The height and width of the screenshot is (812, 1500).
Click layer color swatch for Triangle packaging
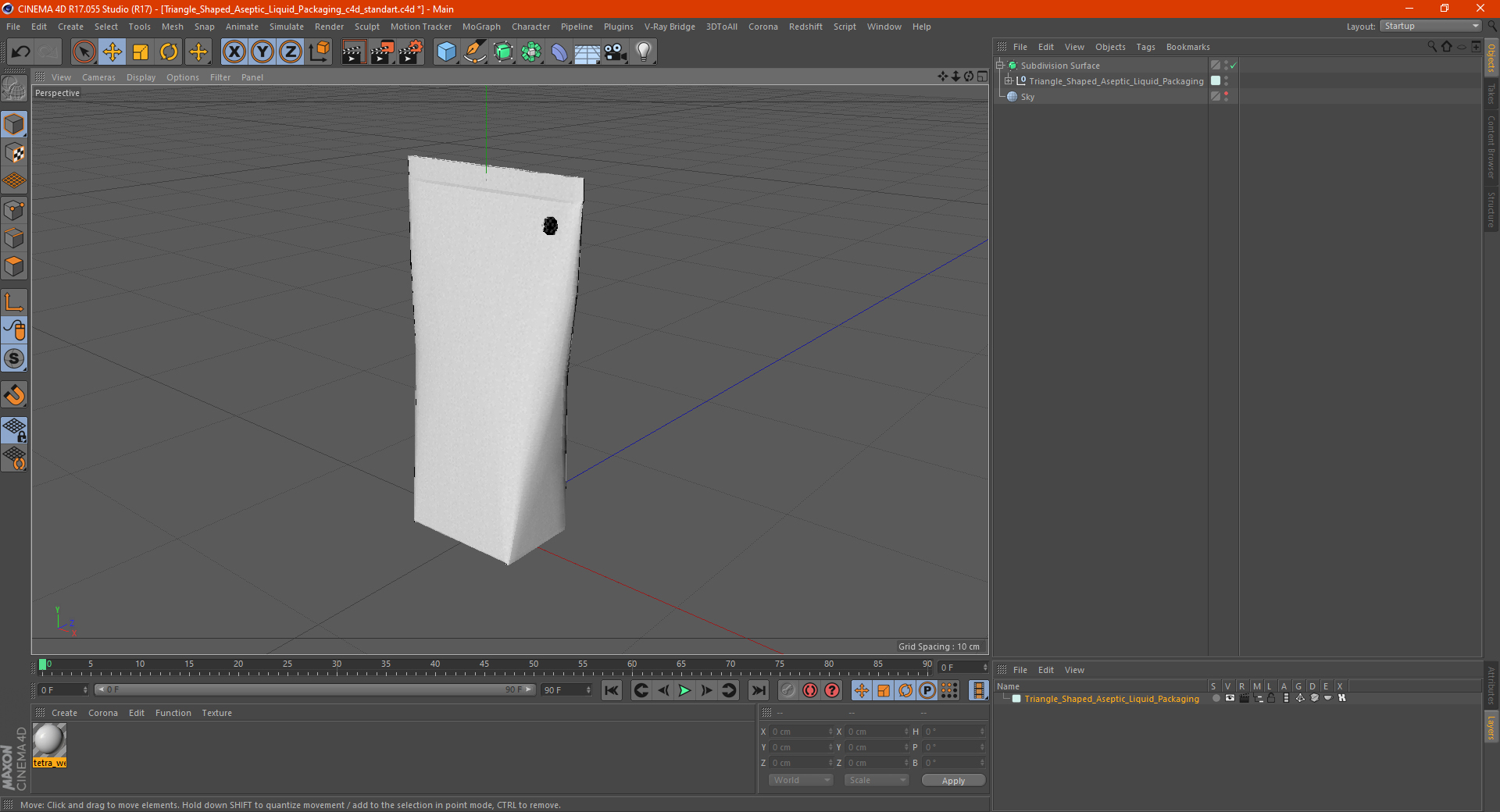pos(1016,699)
